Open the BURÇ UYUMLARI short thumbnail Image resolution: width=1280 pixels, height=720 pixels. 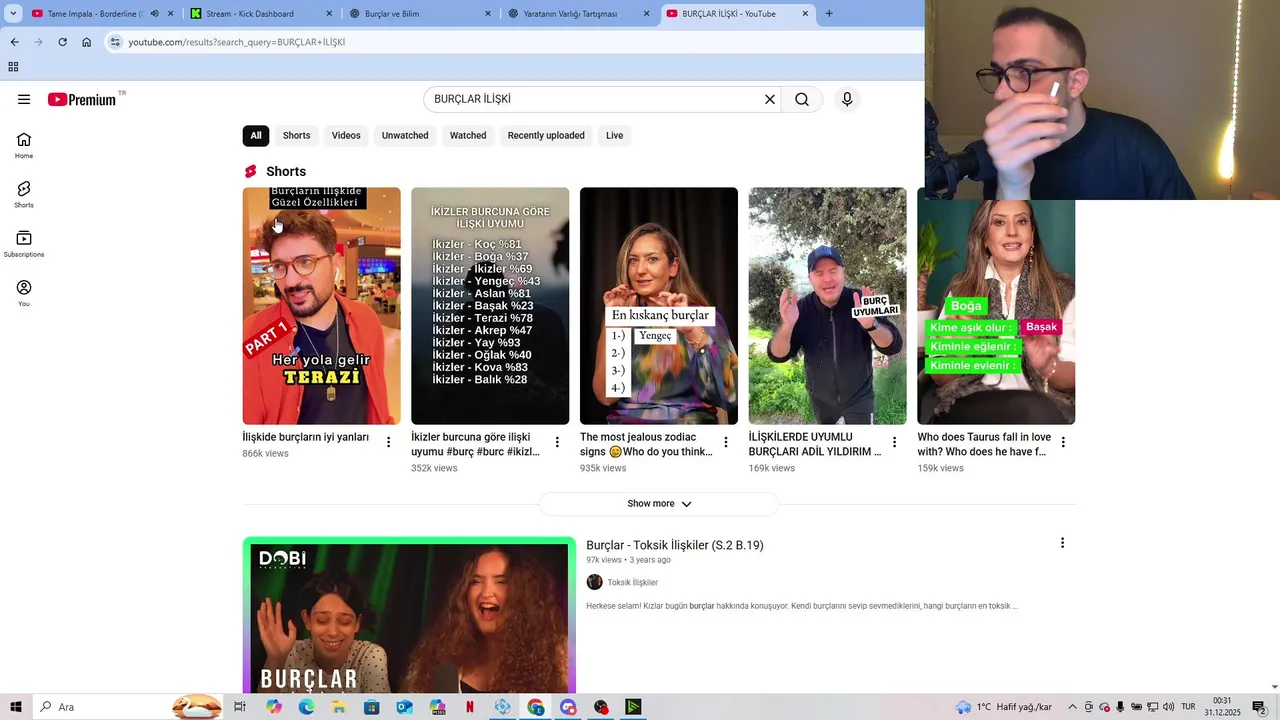click(827, 306)
